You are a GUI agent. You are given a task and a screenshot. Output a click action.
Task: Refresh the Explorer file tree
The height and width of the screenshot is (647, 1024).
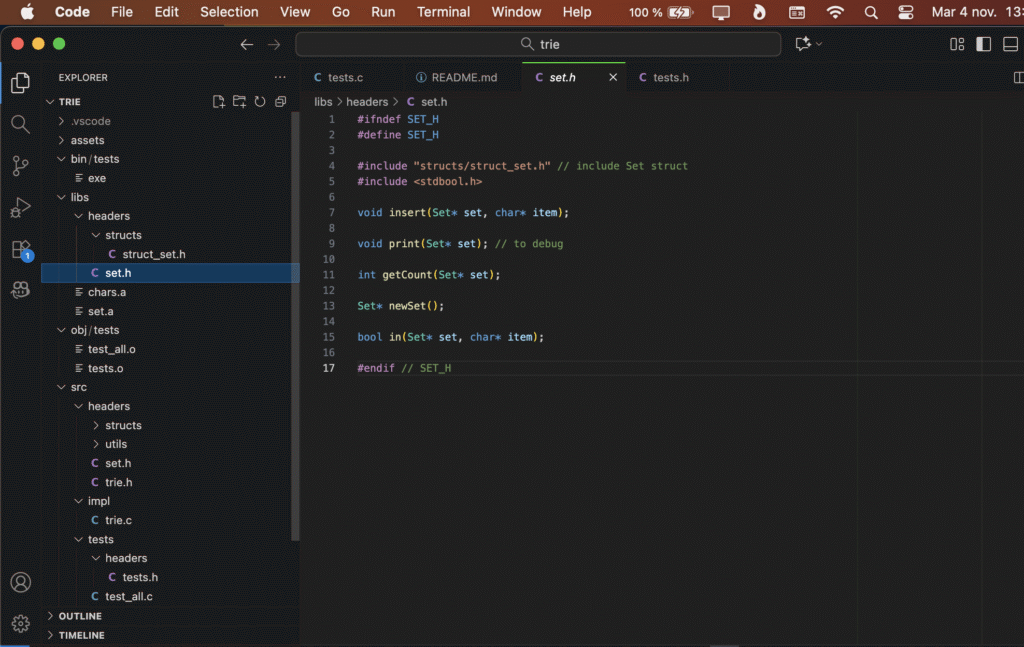coord(260,102)
